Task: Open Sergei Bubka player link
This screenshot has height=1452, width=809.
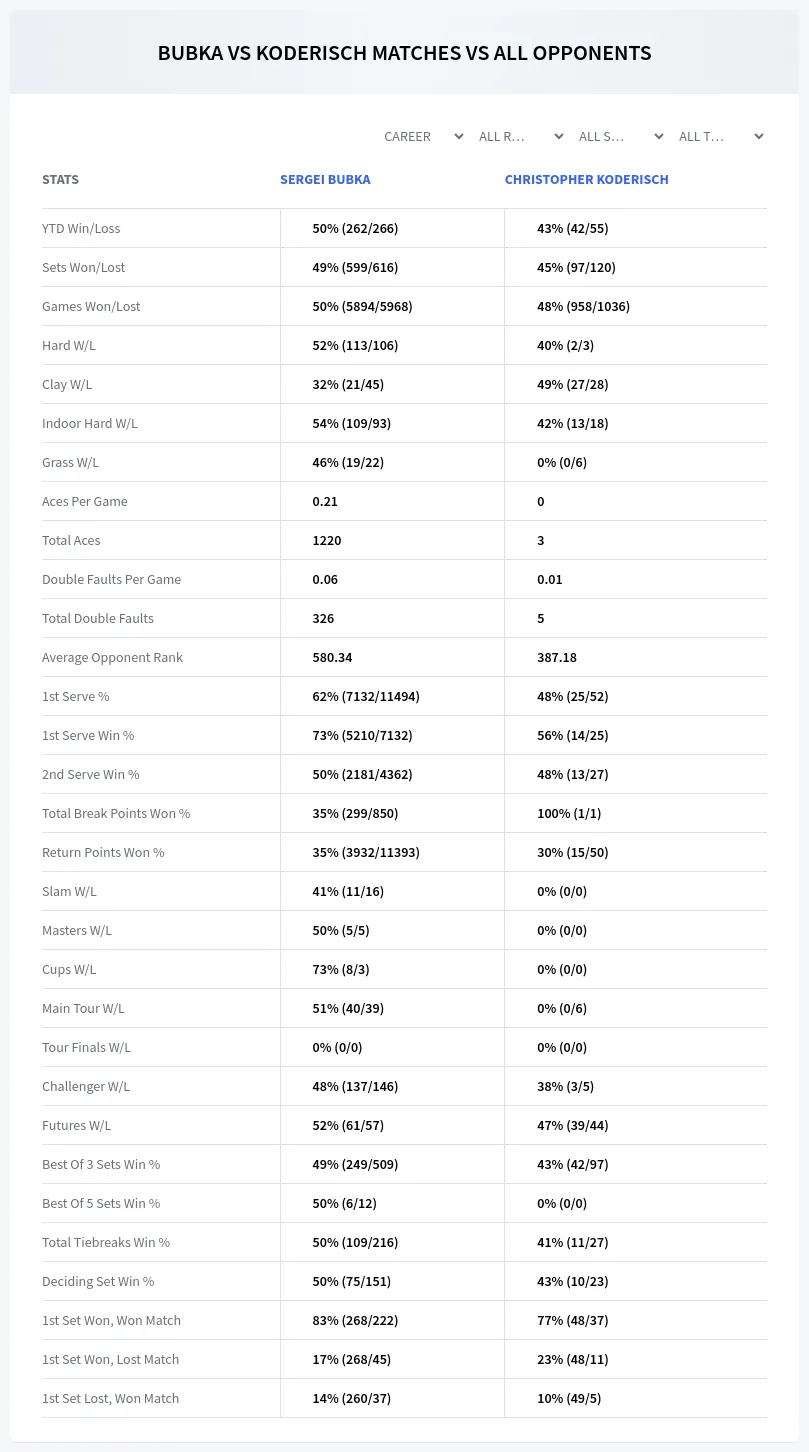Action: point(325,180)
